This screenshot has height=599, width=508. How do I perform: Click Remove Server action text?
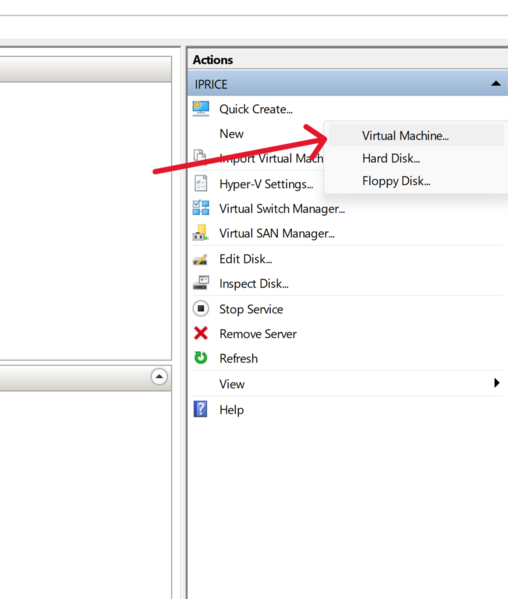(x=258, y=334)
